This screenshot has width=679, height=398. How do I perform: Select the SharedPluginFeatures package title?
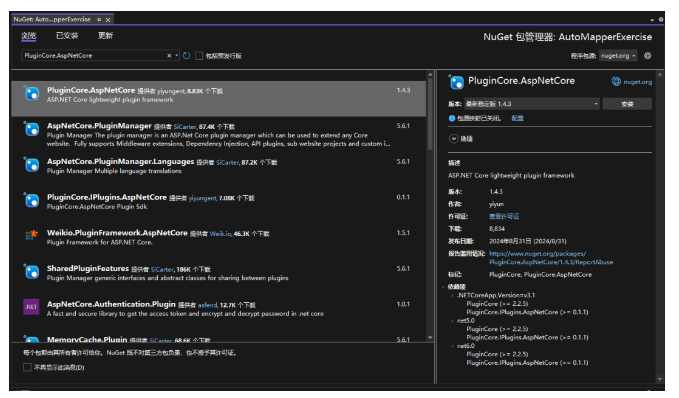[x=88, y=269]
